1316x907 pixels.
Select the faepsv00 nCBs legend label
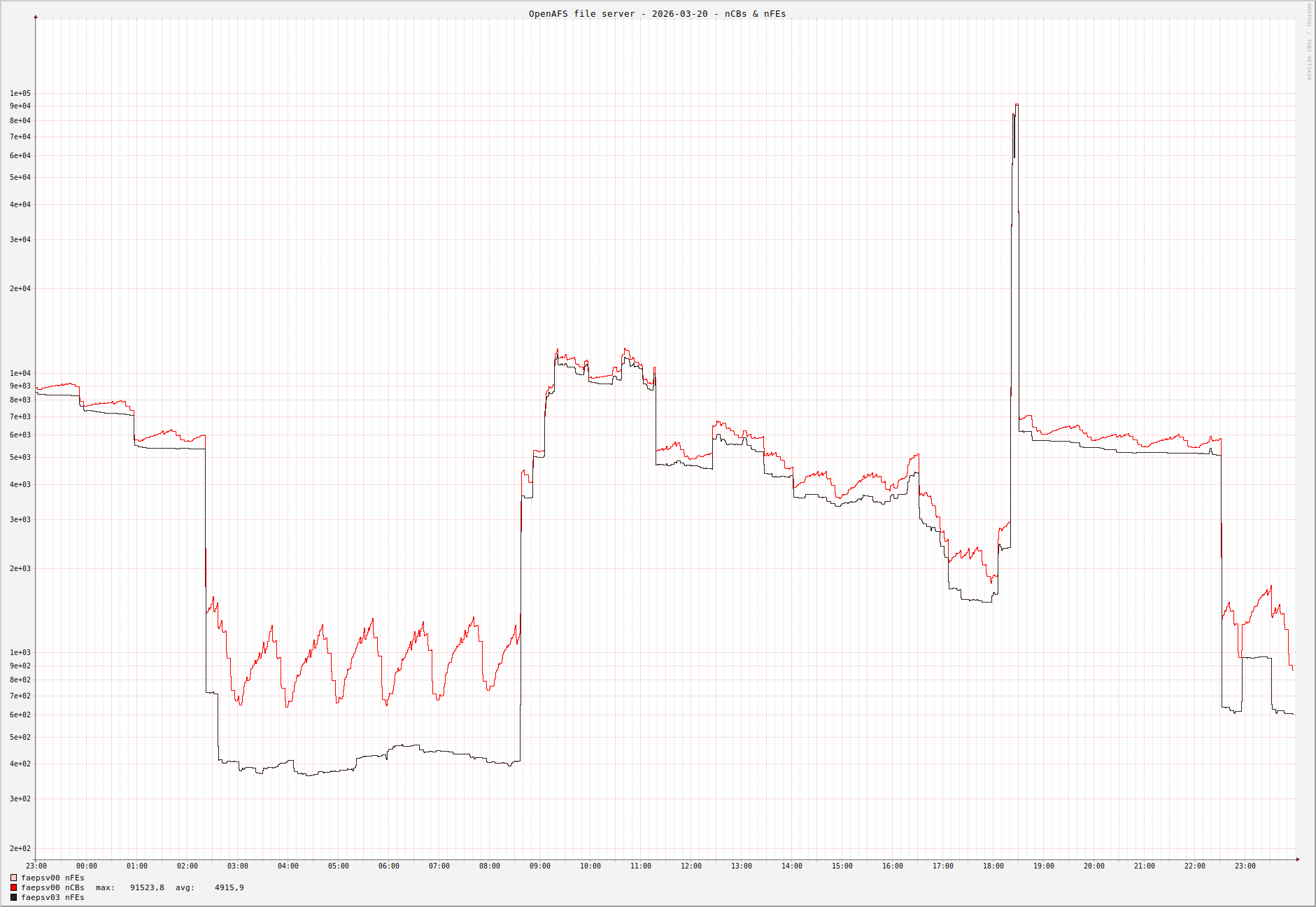[x=52, y=887]
